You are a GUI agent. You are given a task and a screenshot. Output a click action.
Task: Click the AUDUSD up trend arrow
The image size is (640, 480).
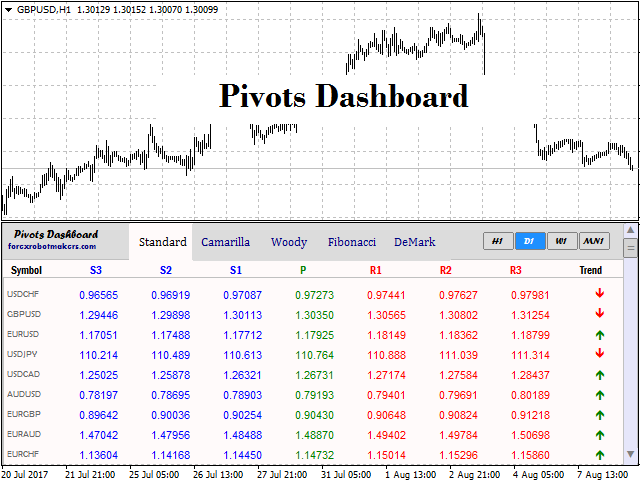pyautogui.click(x=600, y=395)
